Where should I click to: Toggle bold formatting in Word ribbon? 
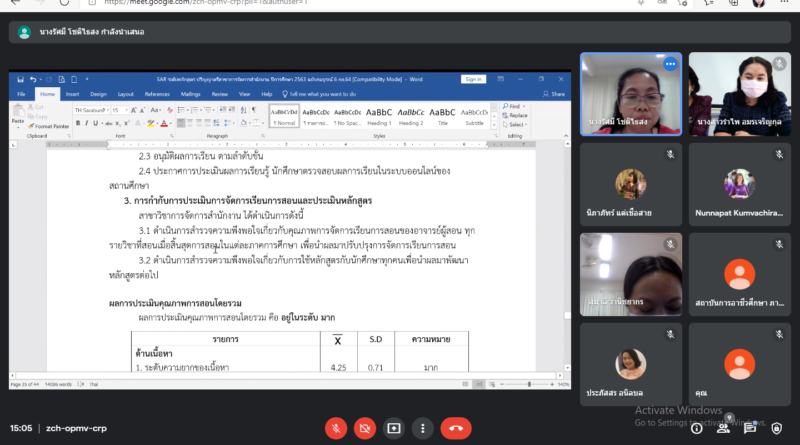(x=80, y=123)
